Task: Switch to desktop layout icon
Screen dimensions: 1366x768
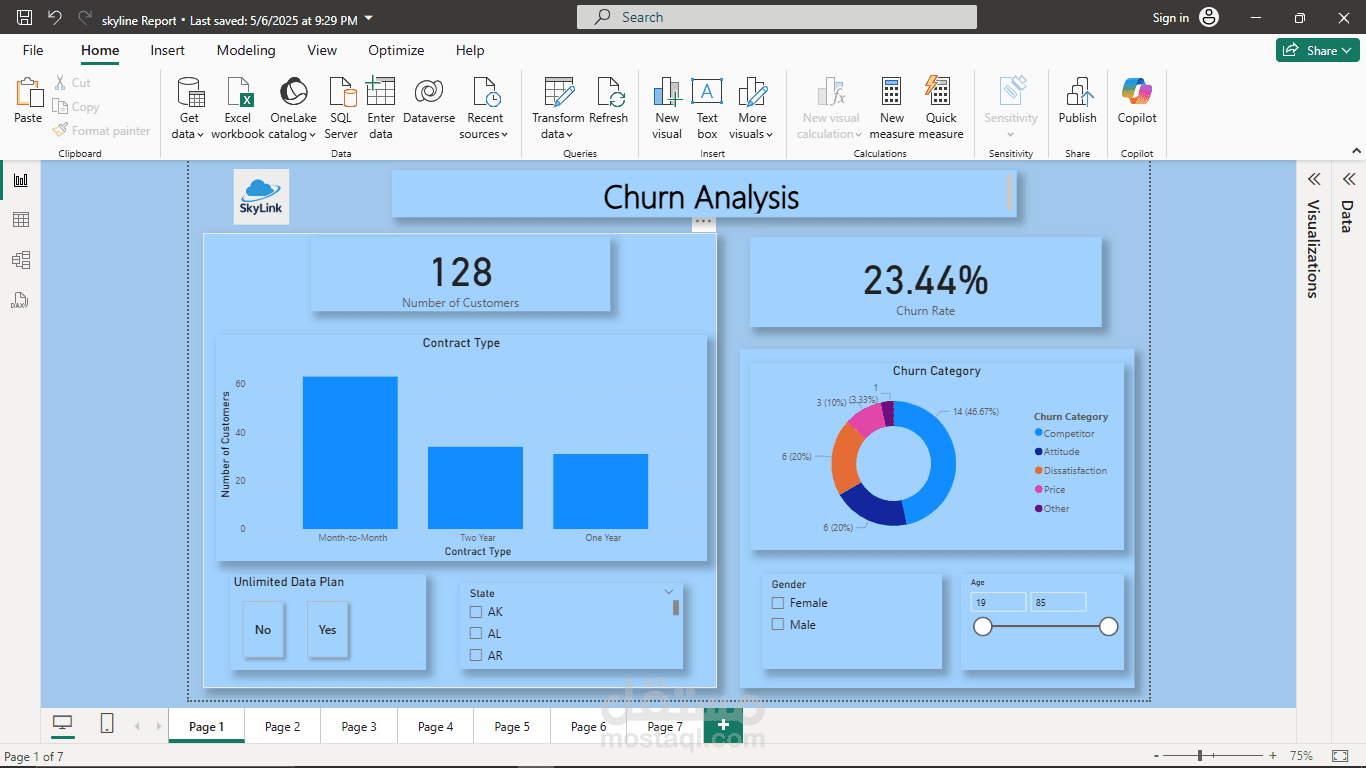Action: [63, 724]
